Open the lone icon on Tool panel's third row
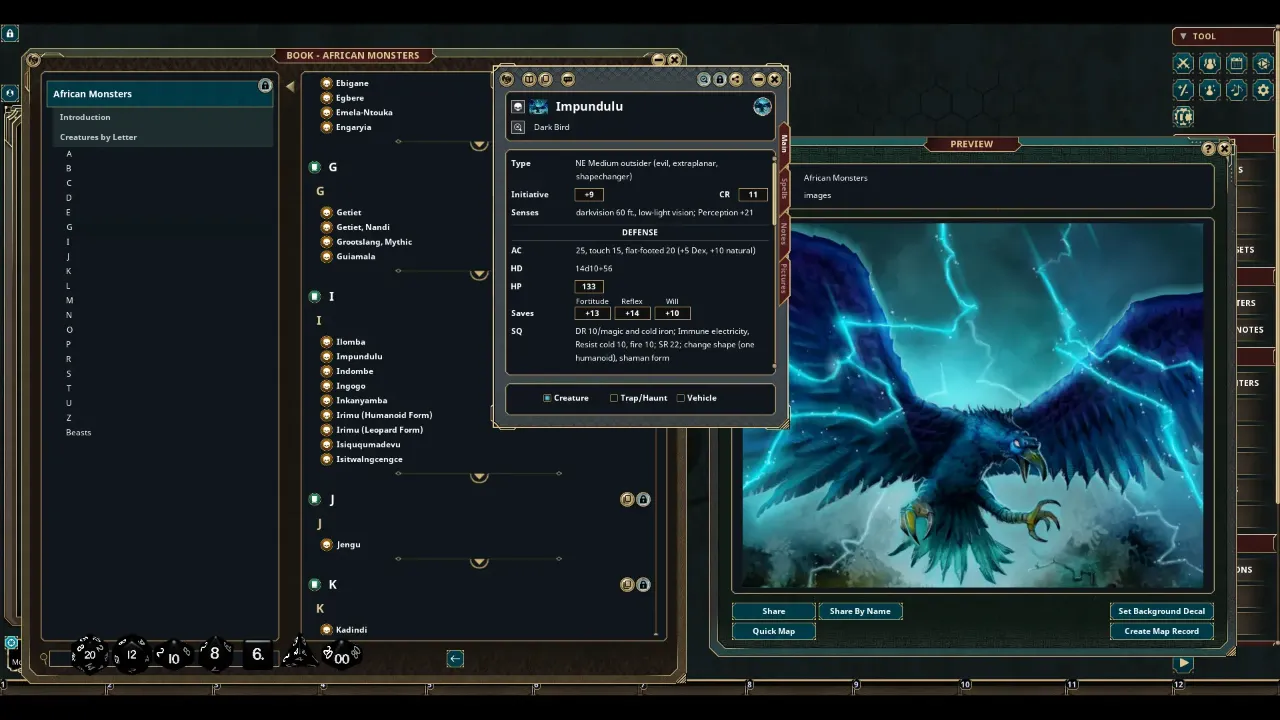This screenshot has width=1280, height=720. pyautogui.click(x=1183, y=117)
